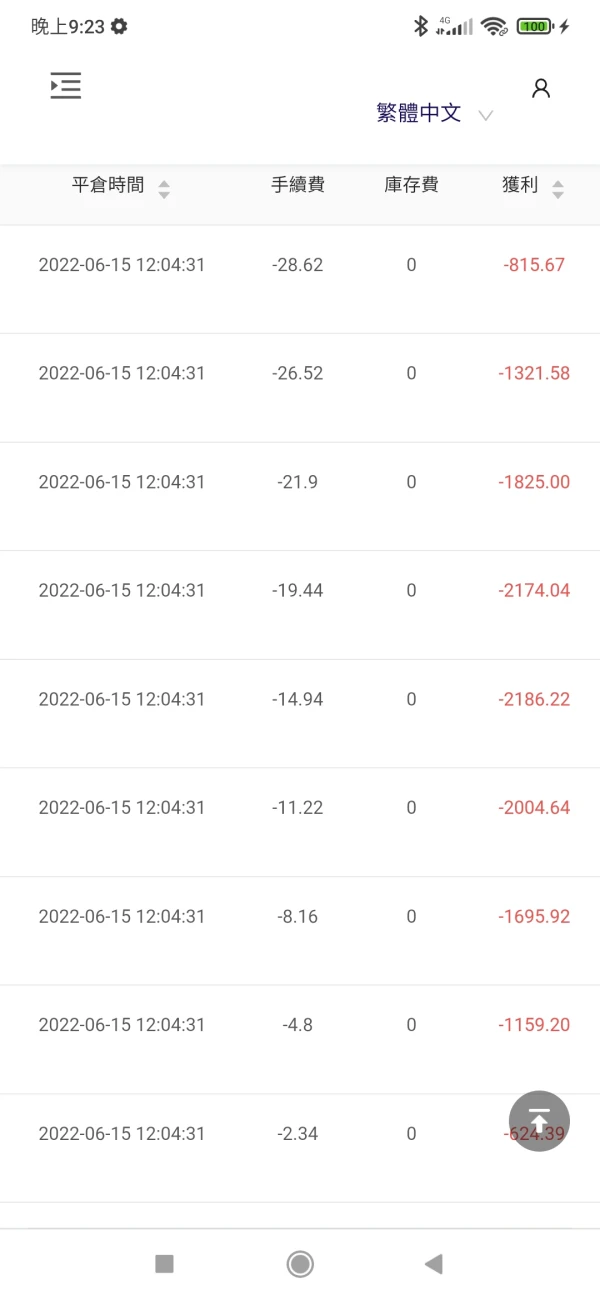Select the row with fee -11.22
The width and height of the screenshot is (600, 1300).
298,808
